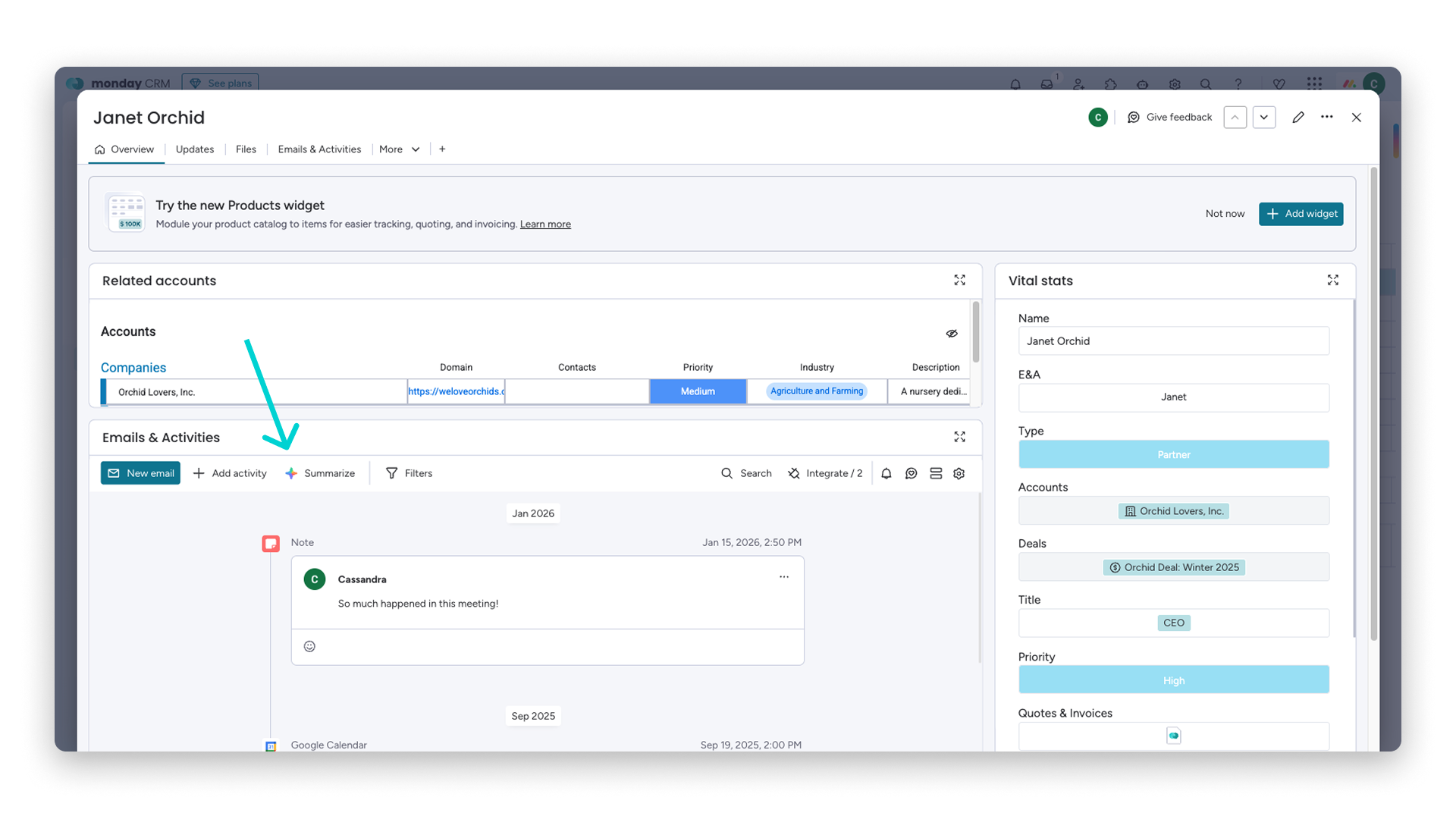Click the Sep 2025 date marker
Viewport: 1456px width, 819px height.
point(533,716)
